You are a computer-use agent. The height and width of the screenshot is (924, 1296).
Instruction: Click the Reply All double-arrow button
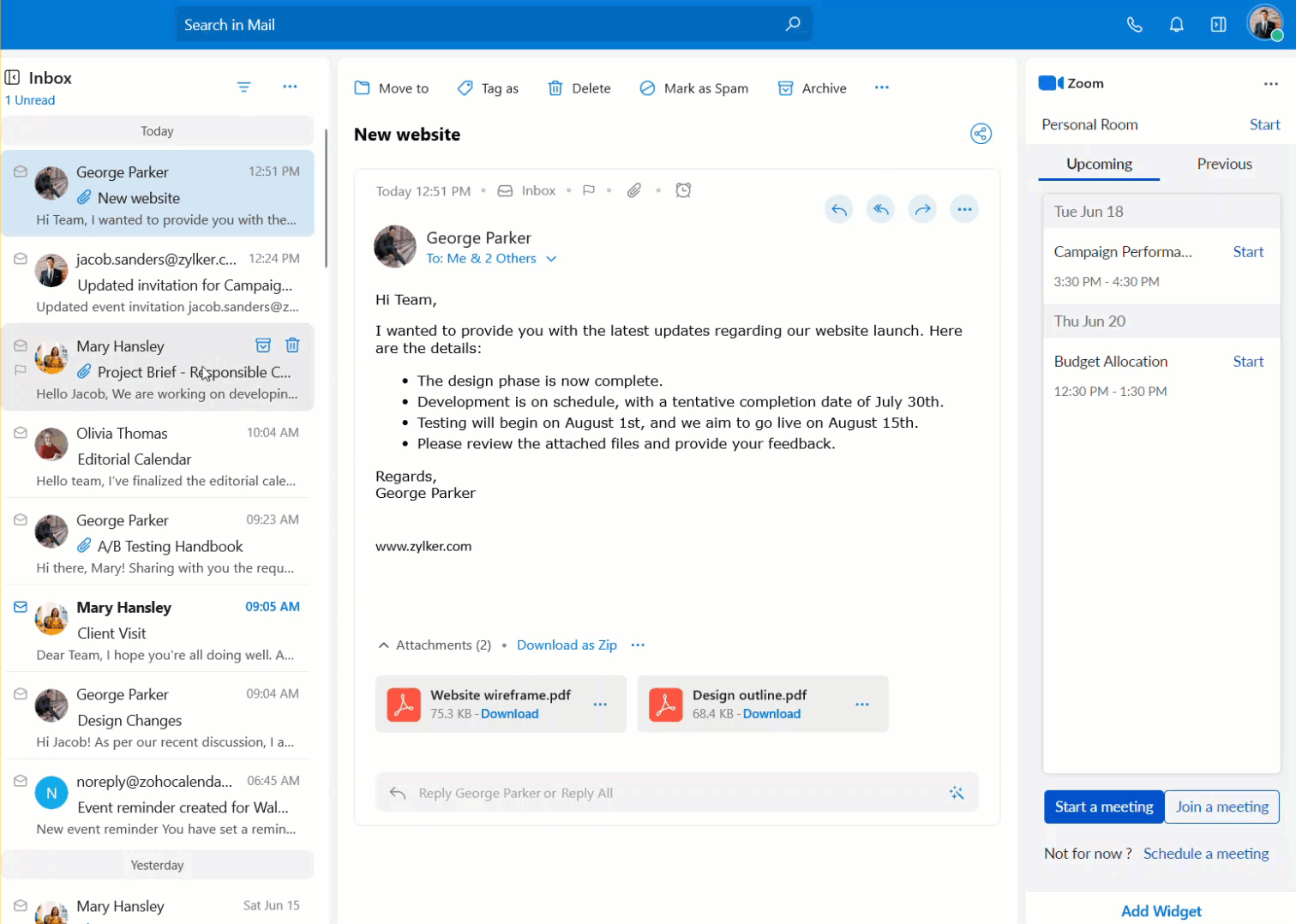(881, 209)
